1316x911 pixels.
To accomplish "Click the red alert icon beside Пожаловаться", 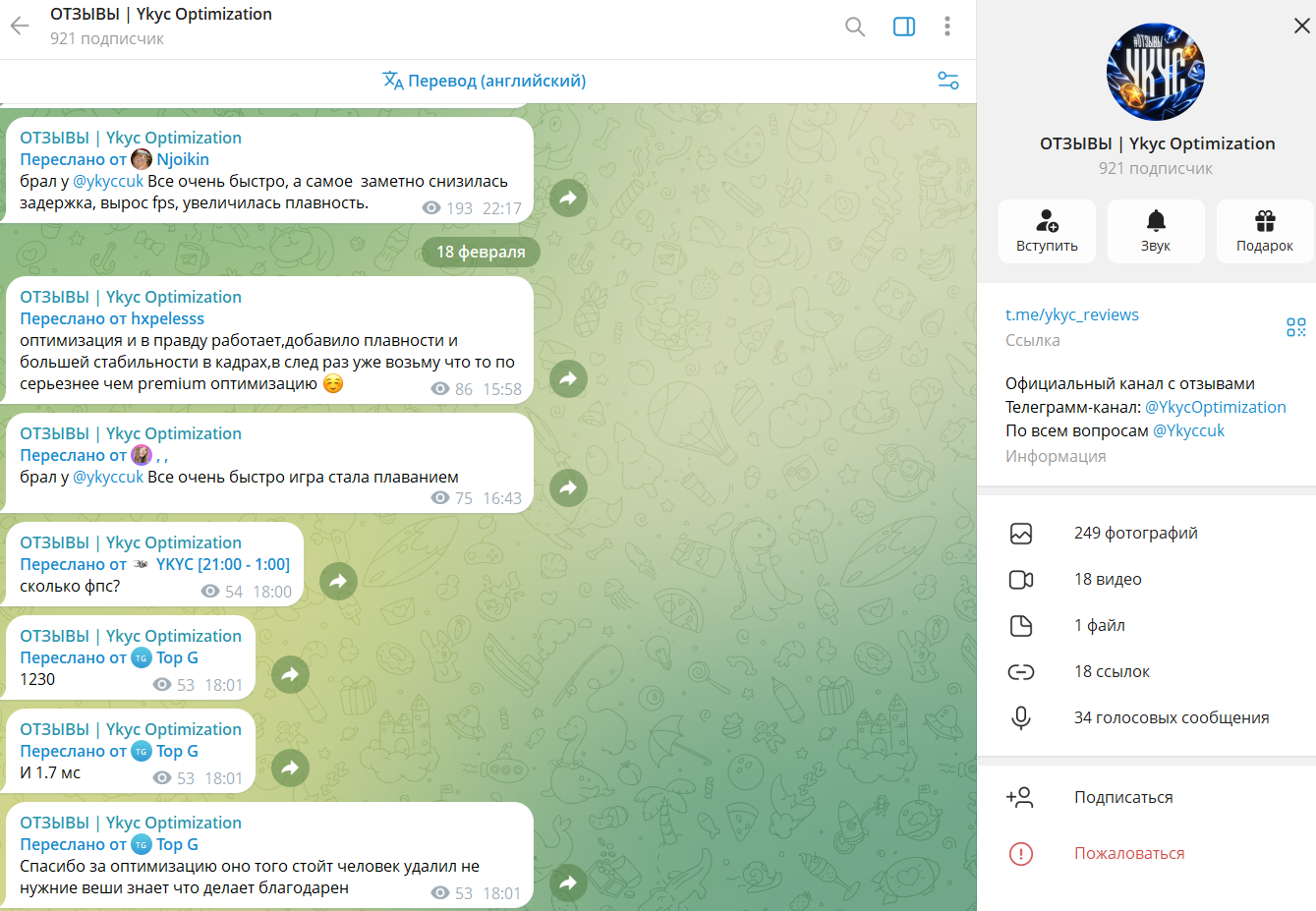I will pyautogui.click(x=1021, y=853).
